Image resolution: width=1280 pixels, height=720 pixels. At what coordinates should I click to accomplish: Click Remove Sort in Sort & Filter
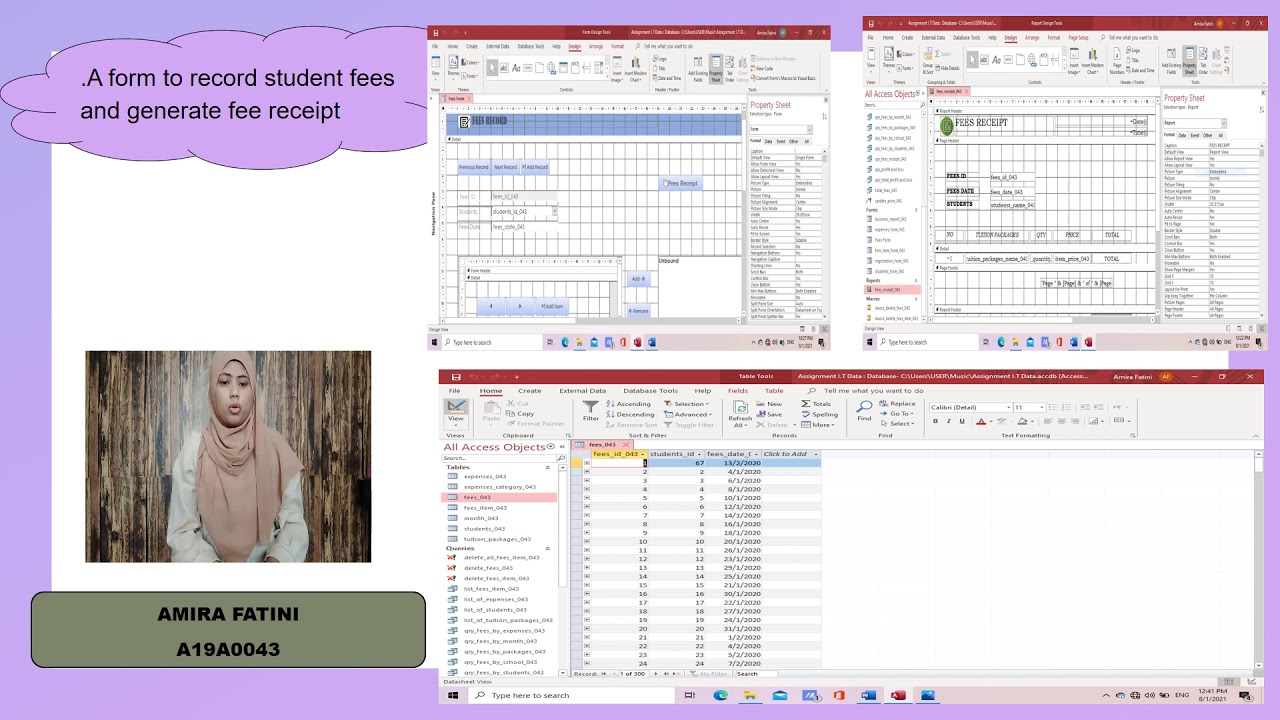(632, 424)
